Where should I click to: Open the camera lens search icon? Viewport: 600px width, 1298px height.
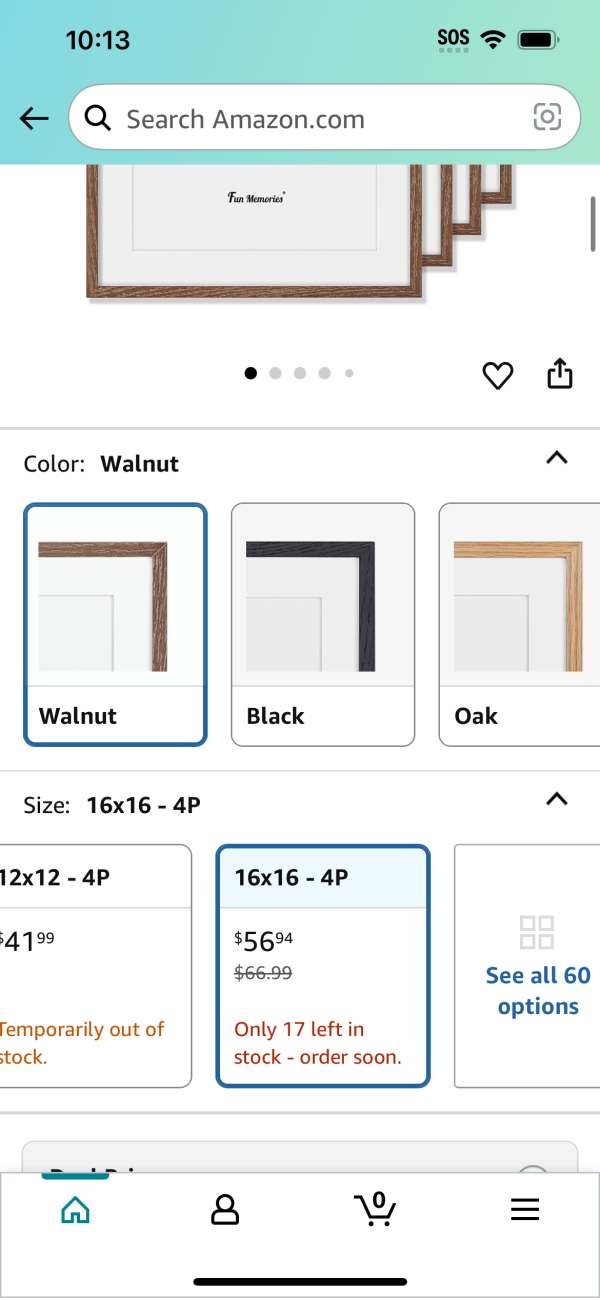pos(547,118)
